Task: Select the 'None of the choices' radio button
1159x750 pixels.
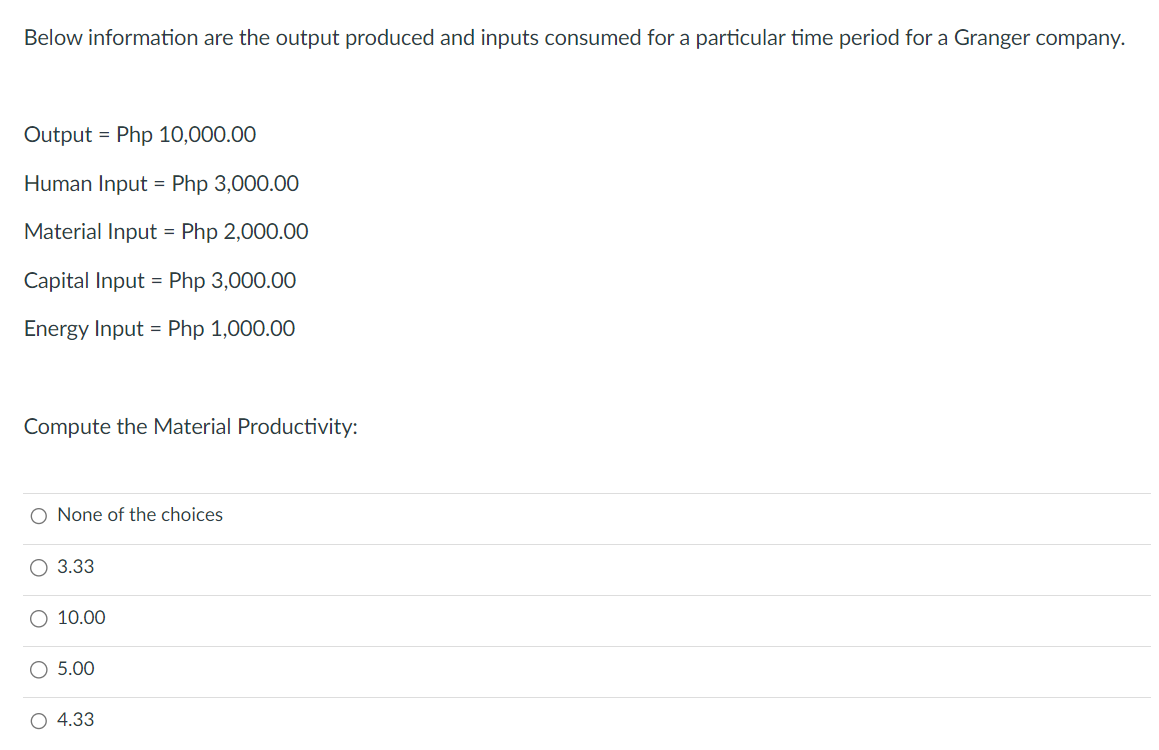Action: tap(38, 515)
